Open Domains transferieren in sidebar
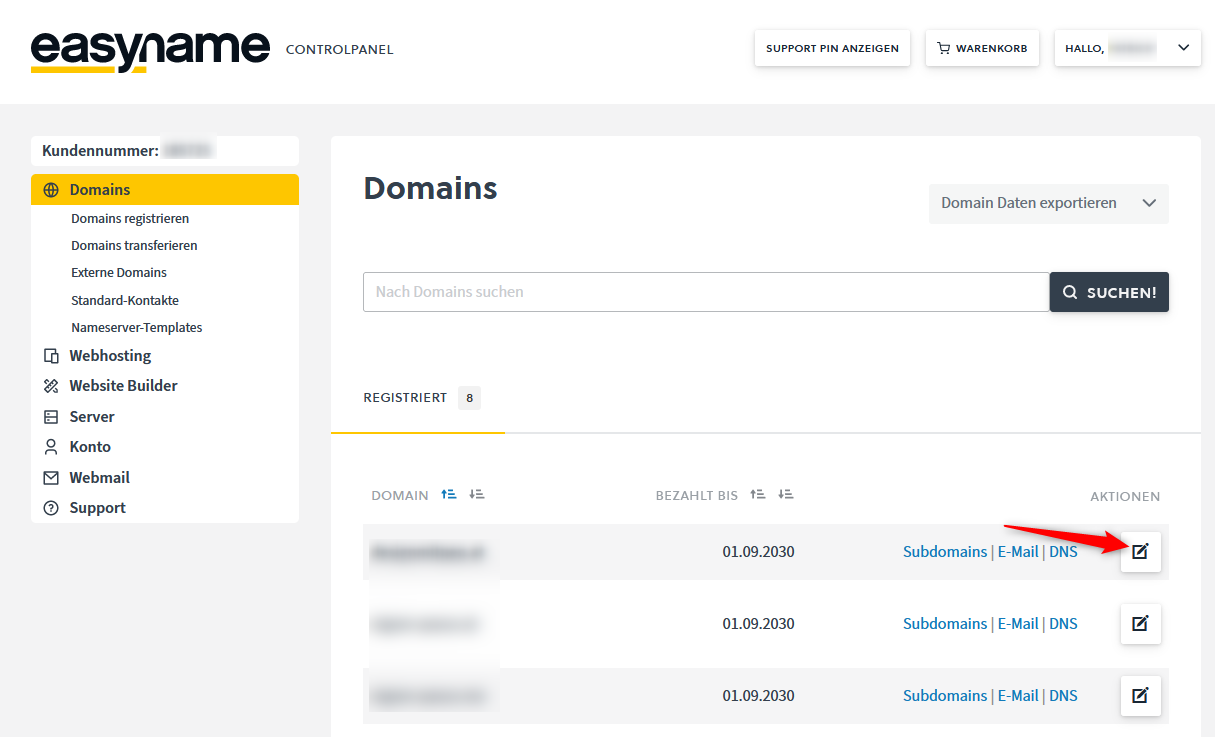 pos(134,245)
